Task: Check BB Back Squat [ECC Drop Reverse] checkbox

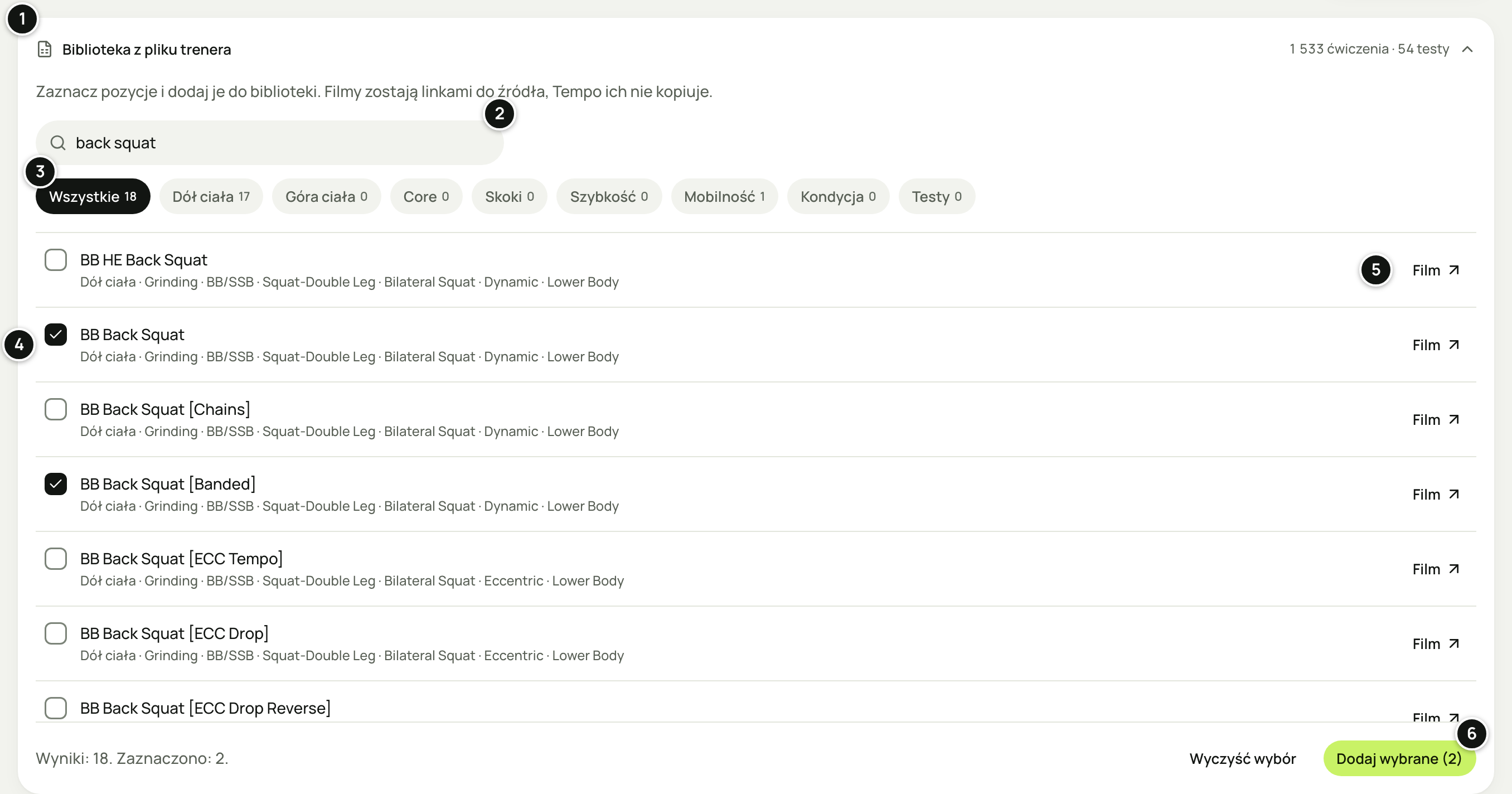Action: (56, 708)
